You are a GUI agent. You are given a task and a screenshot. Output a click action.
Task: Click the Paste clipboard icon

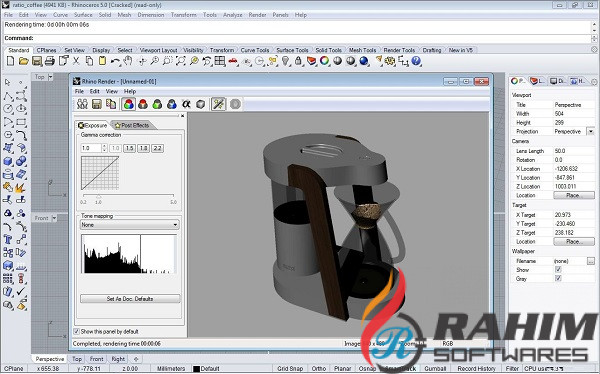pos(102,61)
